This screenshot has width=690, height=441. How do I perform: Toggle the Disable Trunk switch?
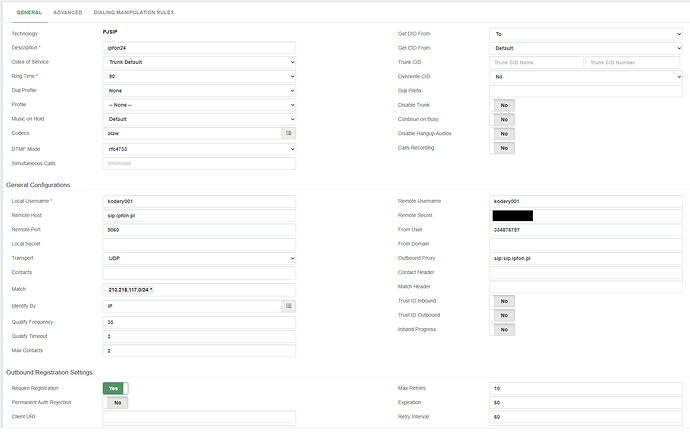pyautogui.click(x=503, y=105)
